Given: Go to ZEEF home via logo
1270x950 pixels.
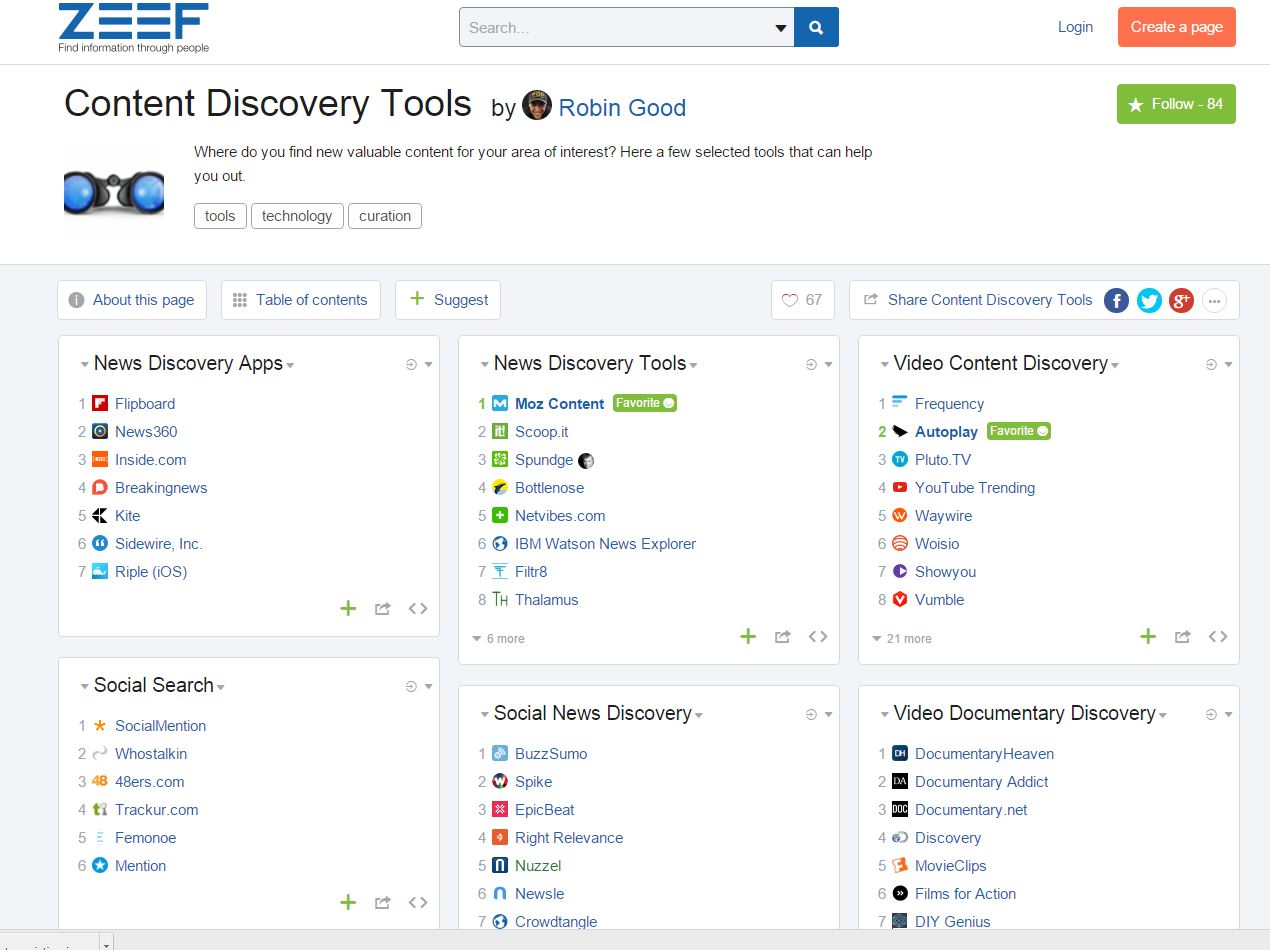Looking at the screenshot, I should tap(134, 27).
